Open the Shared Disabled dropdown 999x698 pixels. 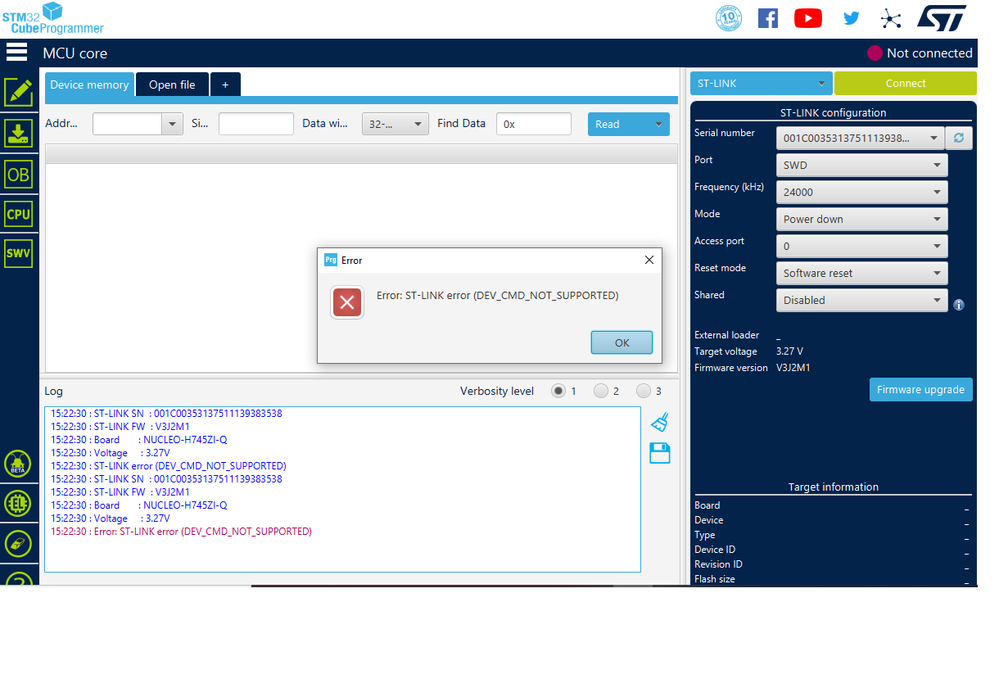tap(861, 300)
